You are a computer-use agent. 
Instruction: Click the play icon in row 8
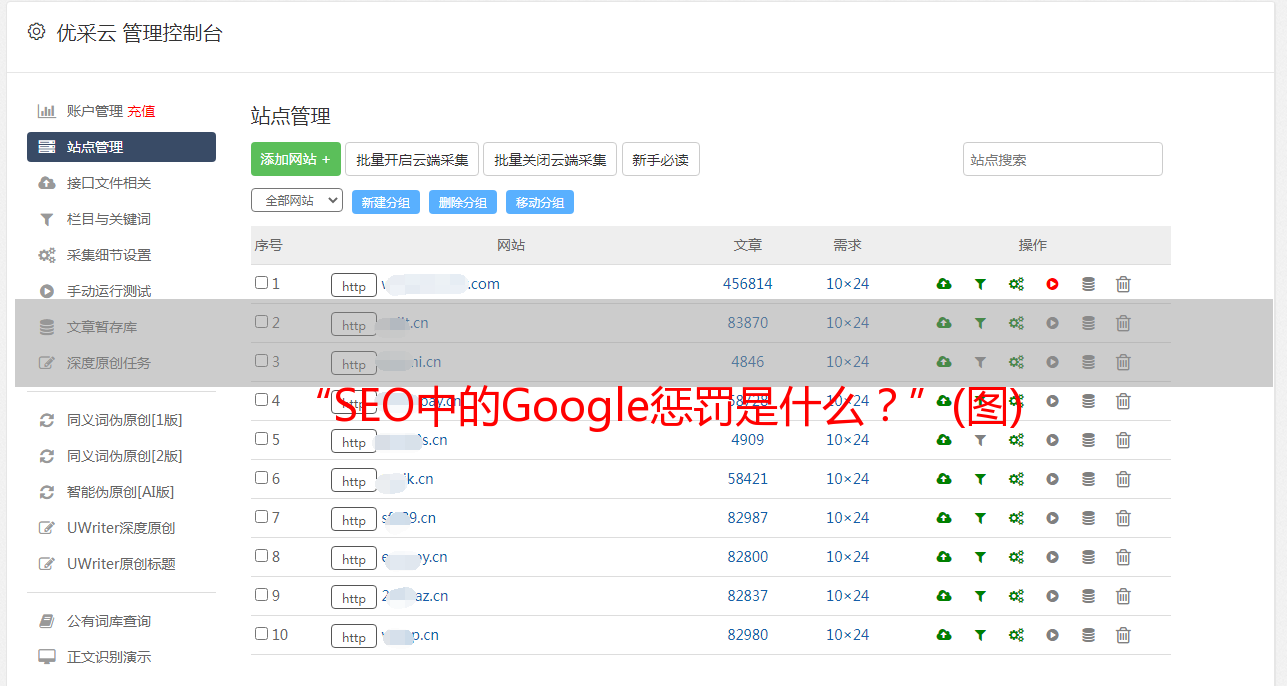click(1052, 557)
